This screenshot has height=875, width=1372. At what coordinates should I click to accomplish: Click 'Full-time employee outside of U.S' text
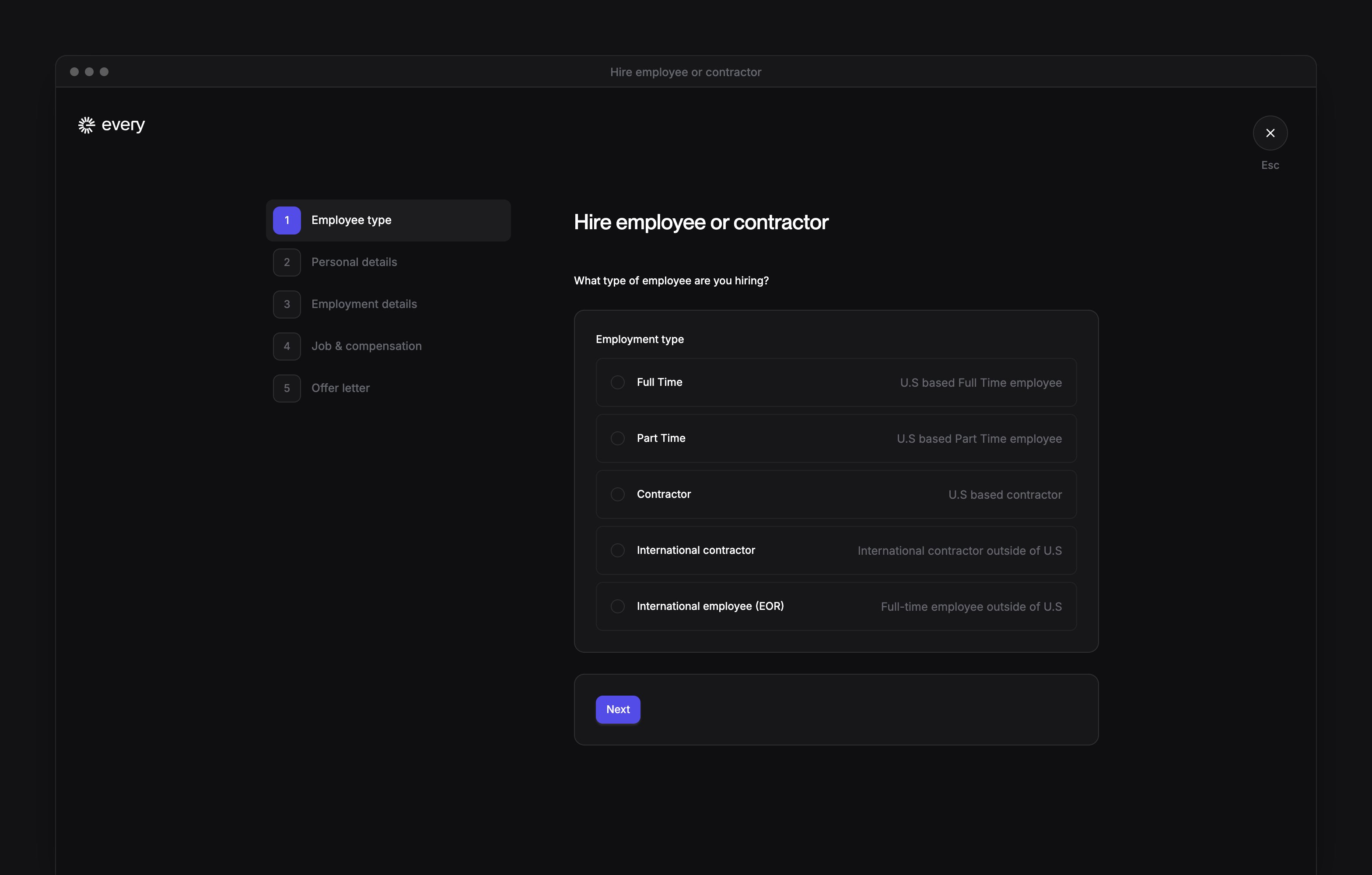click(x=971, y=607)
